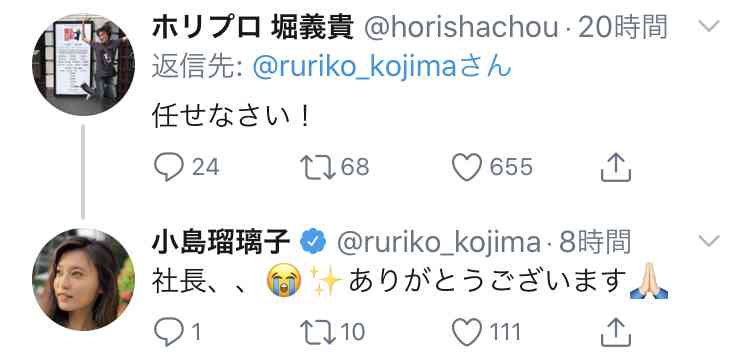Open the @horishachou handle
Screen dimensions: 750x364
point(462,28)
